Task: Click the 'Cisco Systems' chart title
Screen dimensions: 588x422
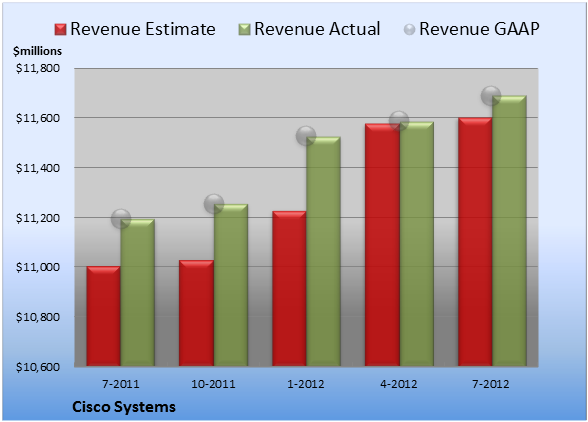Action: click(x=124, y=407)
